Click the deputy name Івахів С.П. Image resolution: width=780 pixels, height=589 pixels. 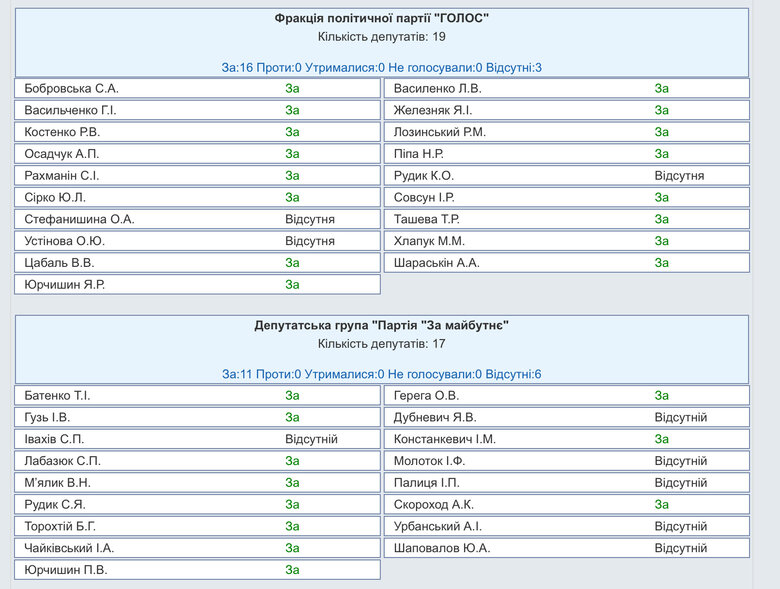tap(54, 440)
